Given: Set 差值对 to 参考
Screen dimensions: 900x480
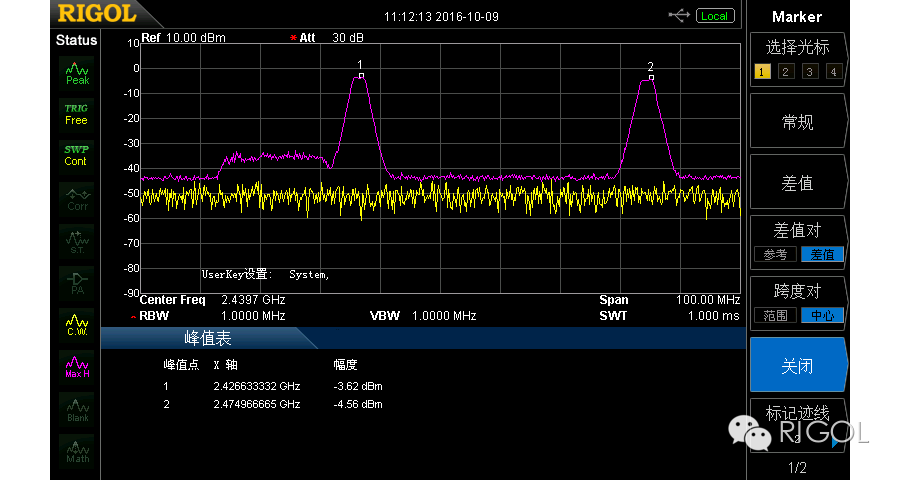Looking at the screenshot, I should click(775, 254).
